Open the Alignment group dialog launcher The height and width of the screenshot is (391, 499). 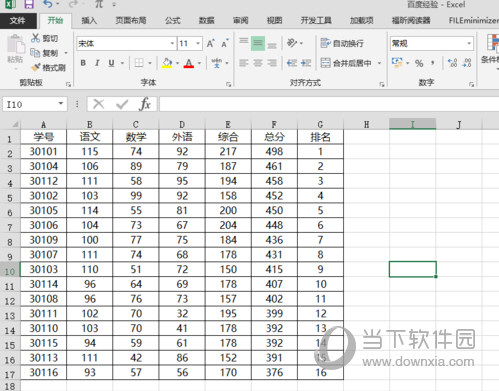[x=382, y=85]
